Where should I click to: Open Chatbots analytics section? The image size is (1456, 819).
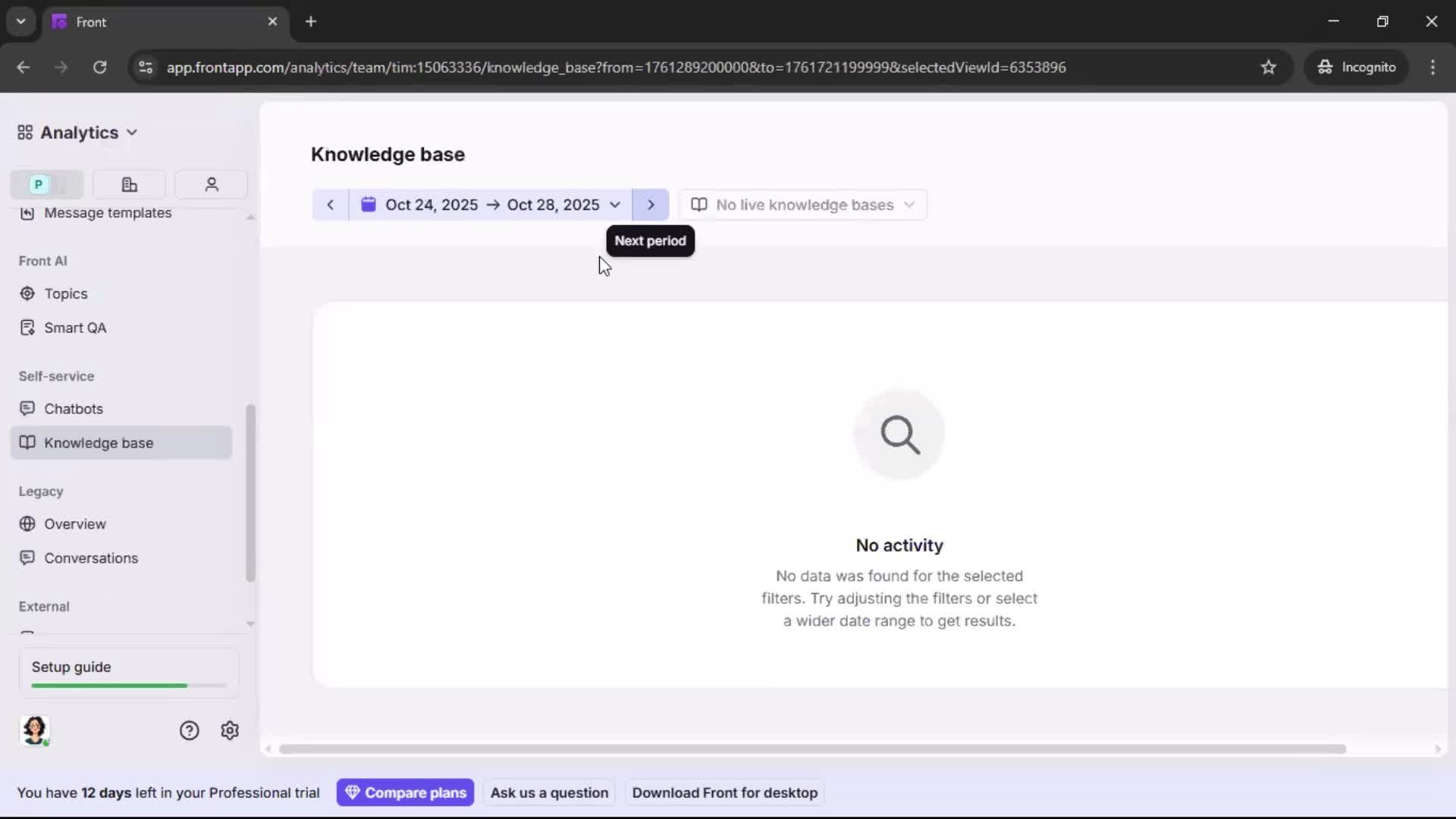pos(74,409)
